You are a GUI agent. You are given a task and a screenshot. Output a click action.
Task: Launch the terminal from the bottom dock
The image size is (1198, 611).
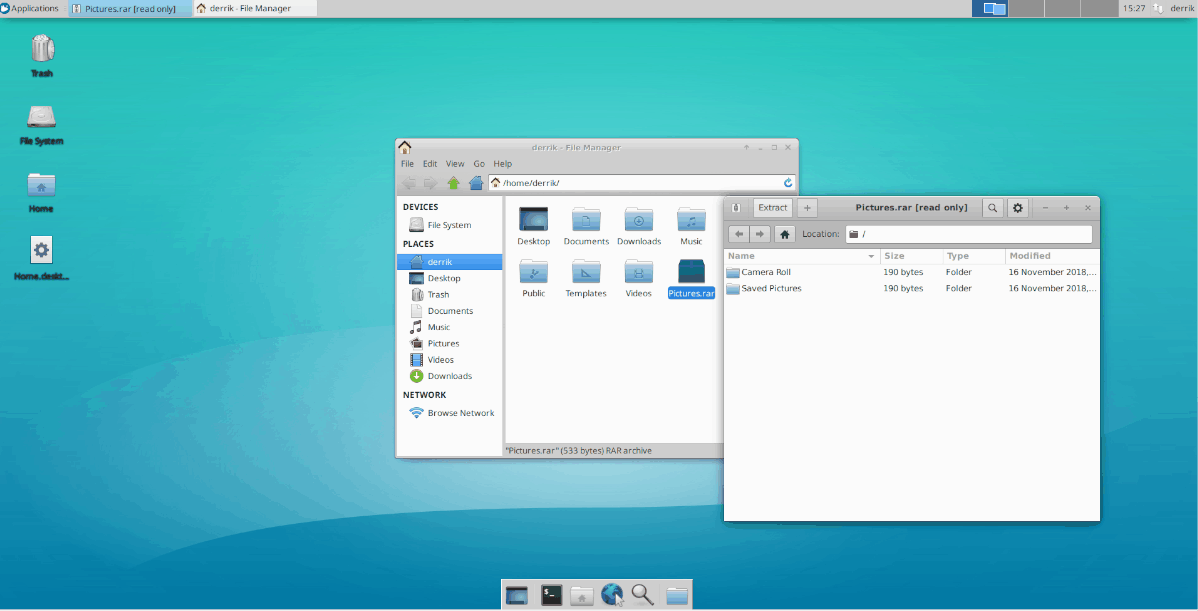pos(551,595)
